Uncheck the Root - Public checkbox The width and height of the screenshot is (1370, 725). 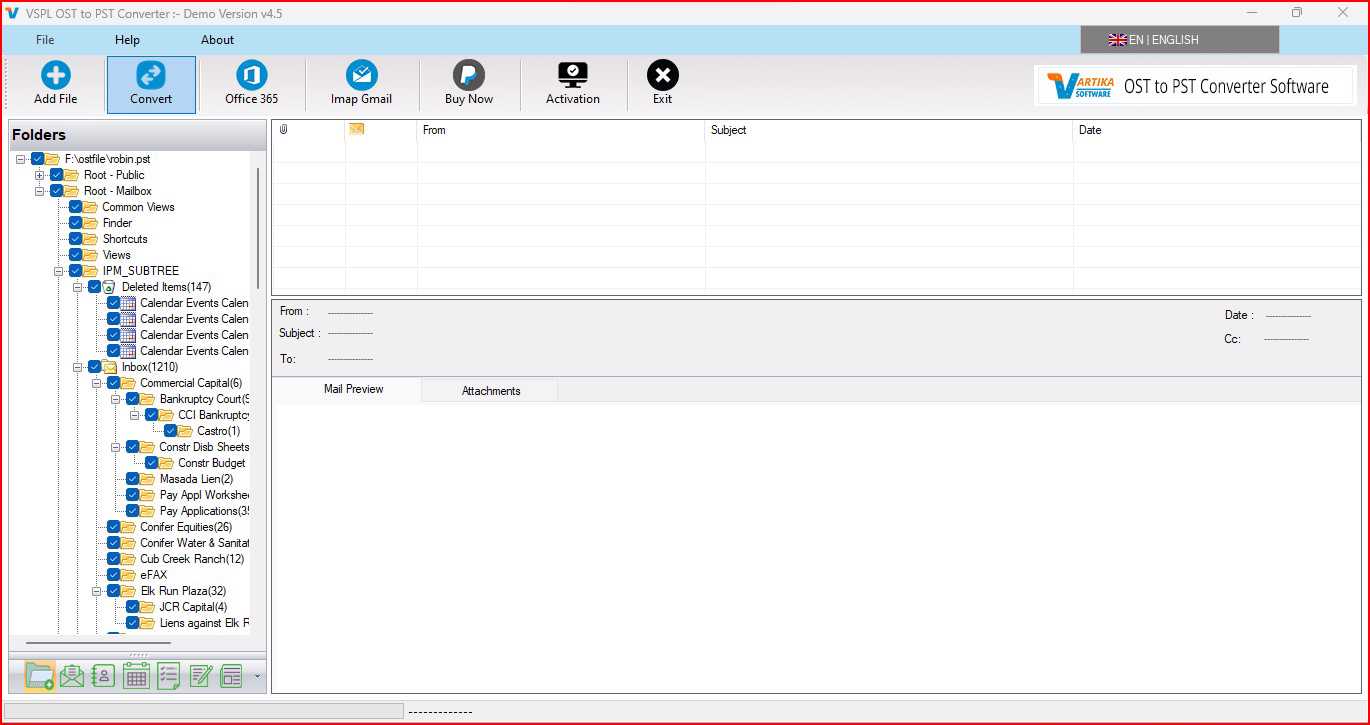[x=57, y=175]
